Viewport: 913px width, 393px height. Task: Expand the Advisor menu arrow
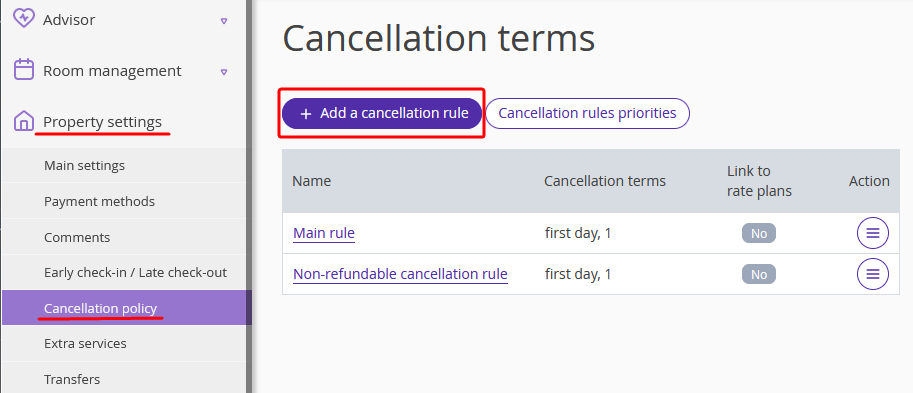click(224, 21)
